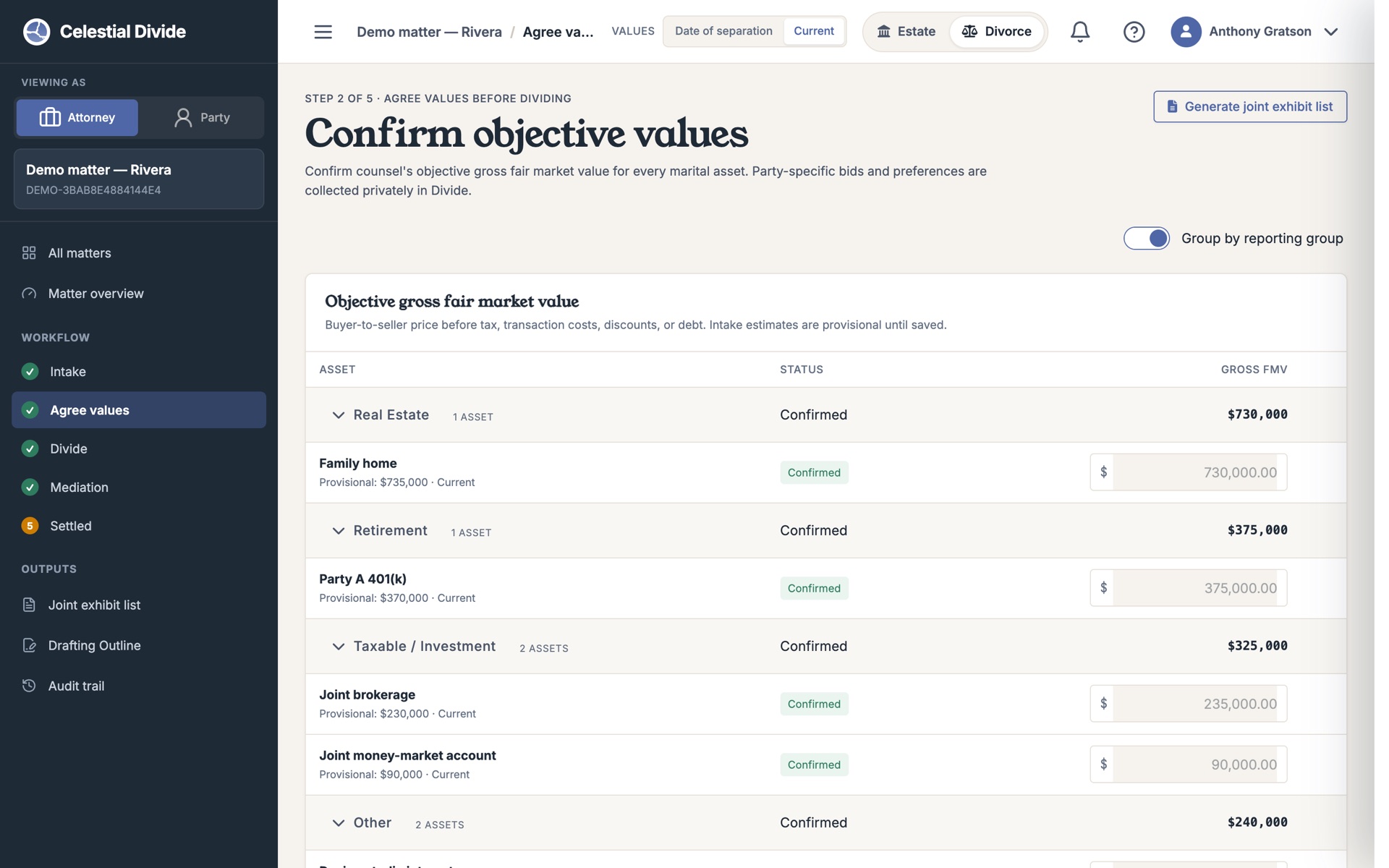Click Family home gross FMV field
This screenshot has width=1389, height=868.
click(x=1189, y=472)
